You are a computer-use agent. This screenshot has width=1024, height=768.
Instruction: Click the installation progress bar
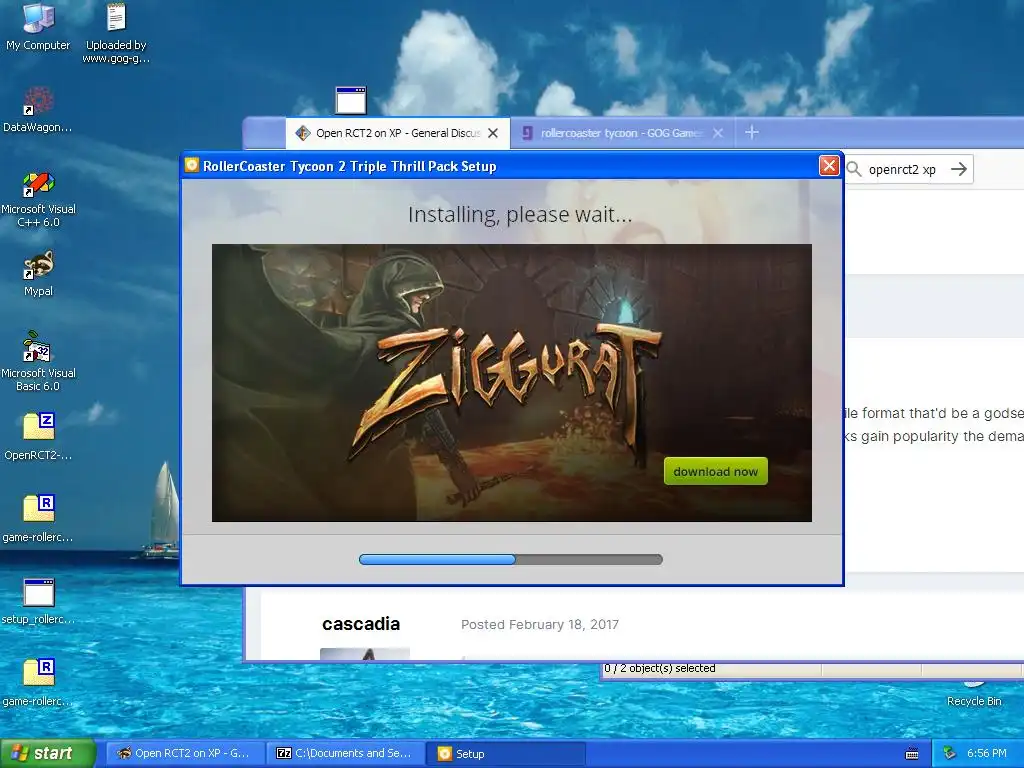511,560
